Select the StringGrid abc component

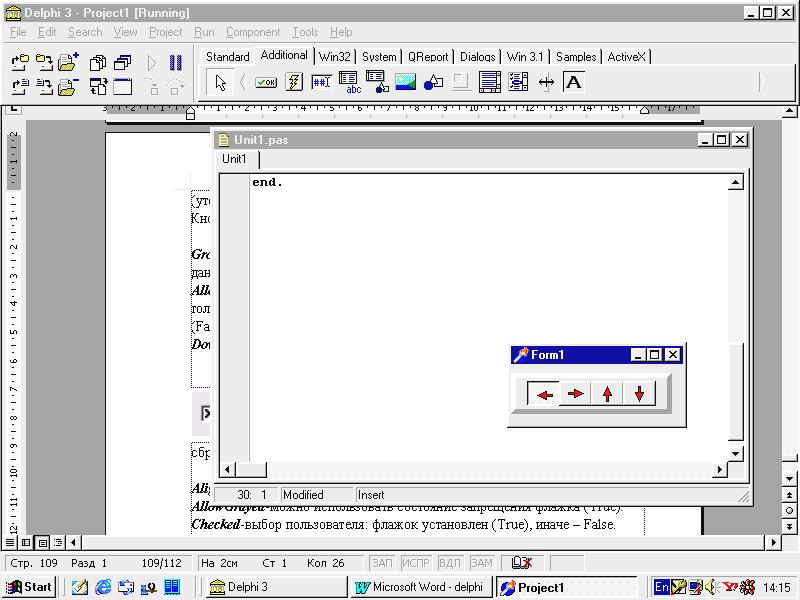349,82
